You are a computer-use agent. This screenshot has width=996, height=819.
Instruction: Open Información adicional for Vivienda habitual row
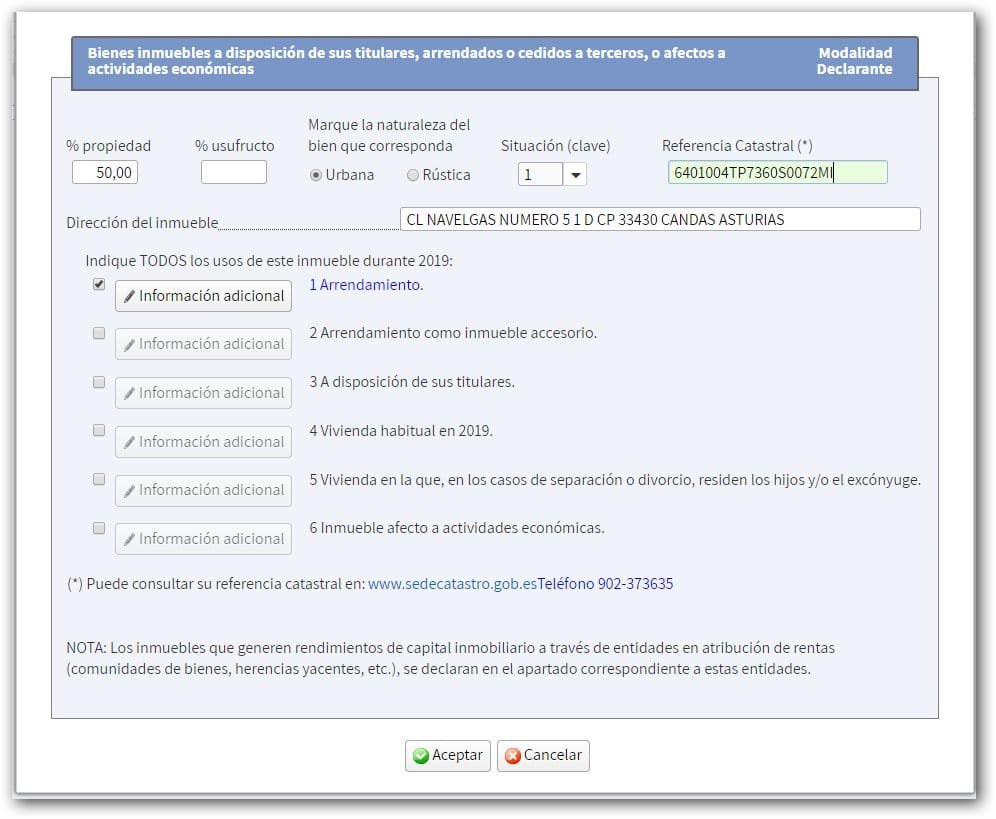(x=203, y=442)
